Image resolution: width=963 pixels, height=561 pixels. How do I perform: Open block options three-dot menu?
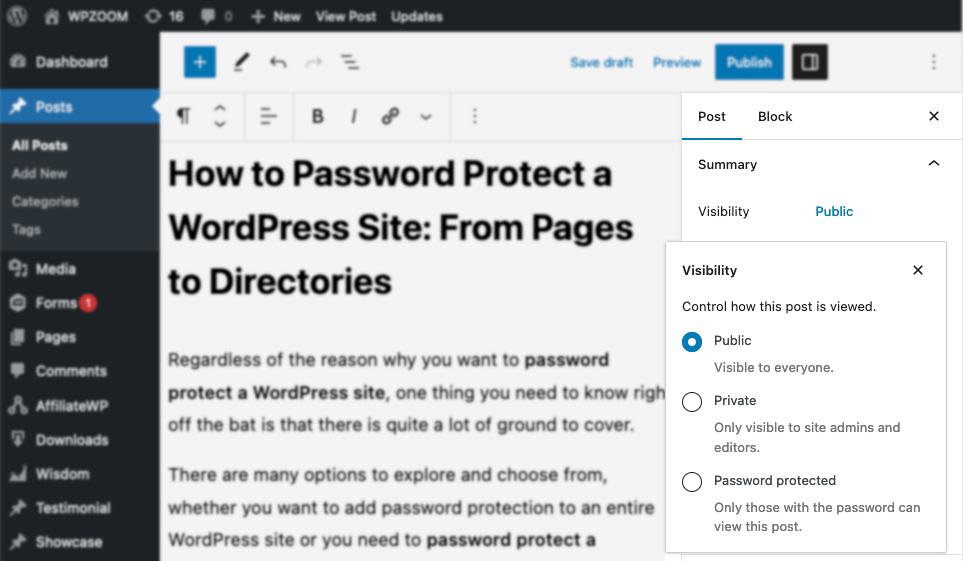click(x=474, y=116)
